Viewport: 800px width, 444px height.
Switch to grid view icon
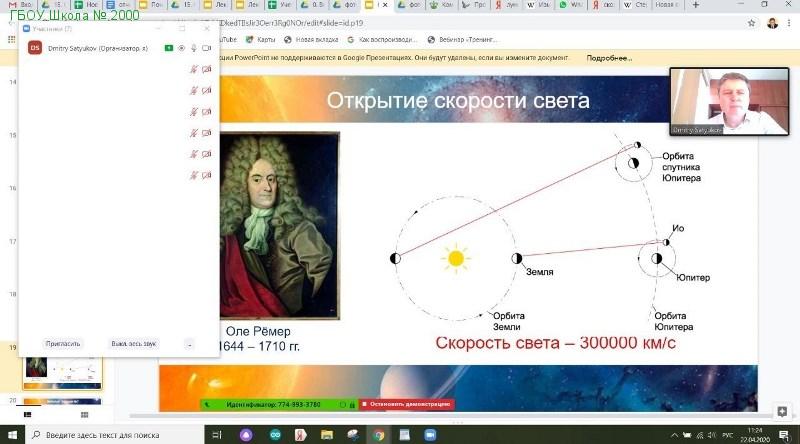click(85, 415)
